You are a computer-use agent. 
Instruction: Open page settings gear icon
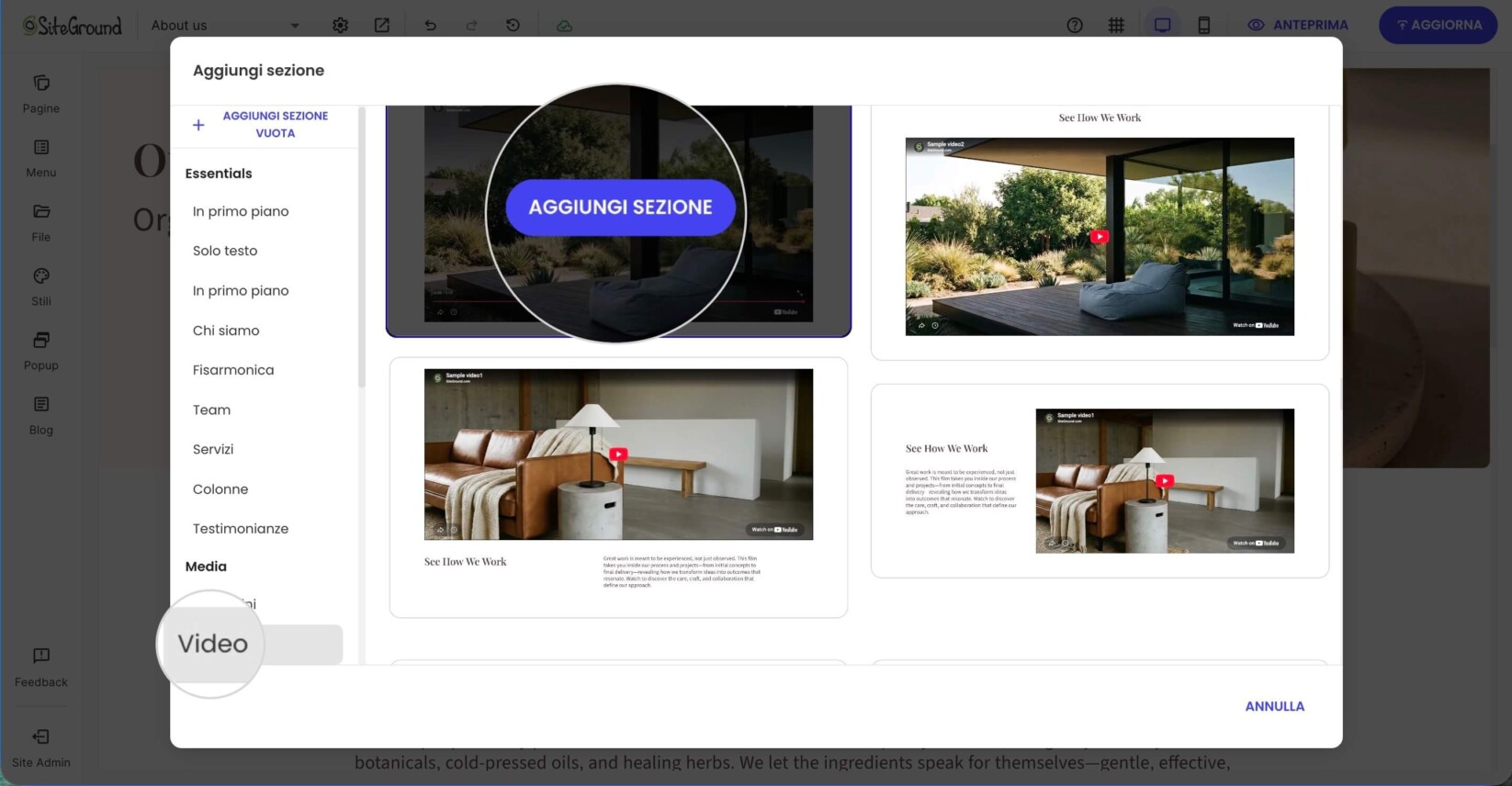coord(340,26)
